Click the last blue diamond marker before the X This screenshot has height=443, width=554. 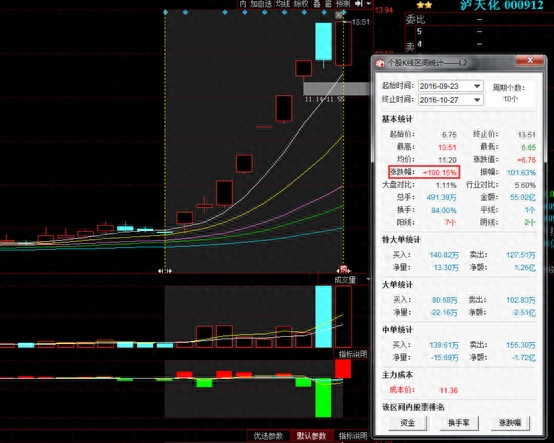pos(324,12)
